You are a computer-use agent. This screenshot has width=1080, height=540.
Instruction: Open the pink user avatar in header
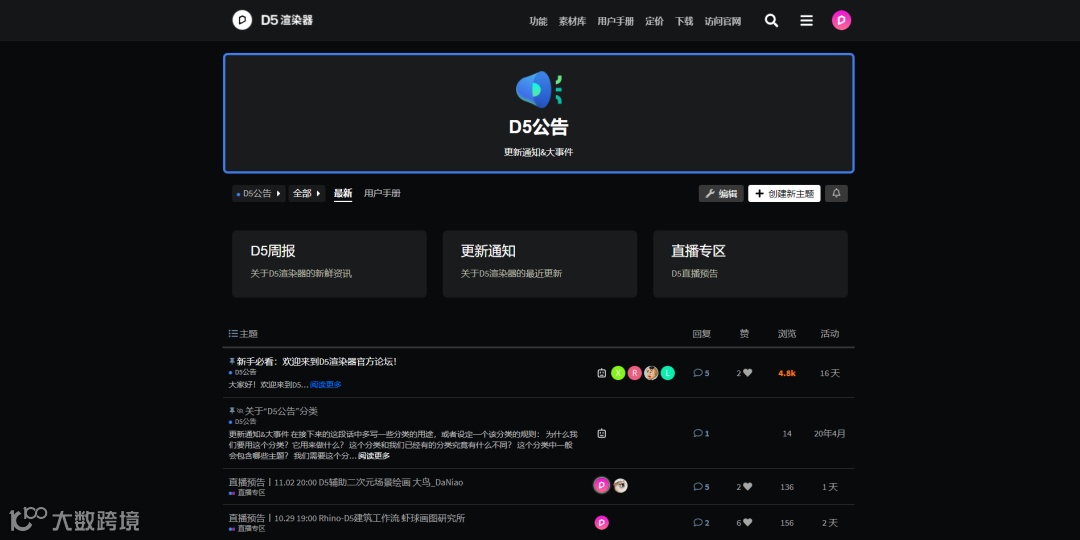(841, 20)
